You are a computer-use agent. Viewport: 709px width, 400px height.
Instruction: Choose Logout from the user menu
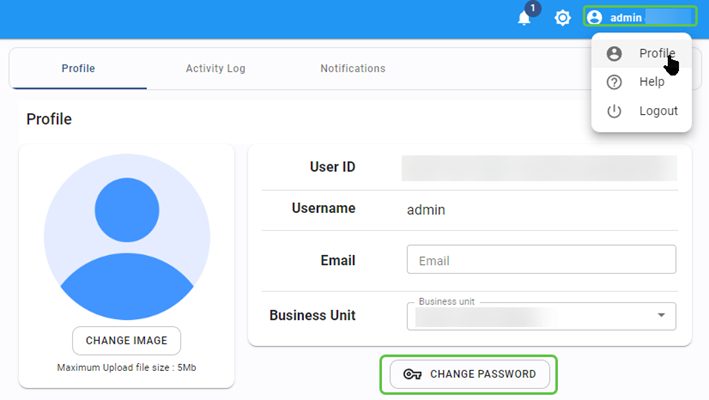click(x=658, y=111)
